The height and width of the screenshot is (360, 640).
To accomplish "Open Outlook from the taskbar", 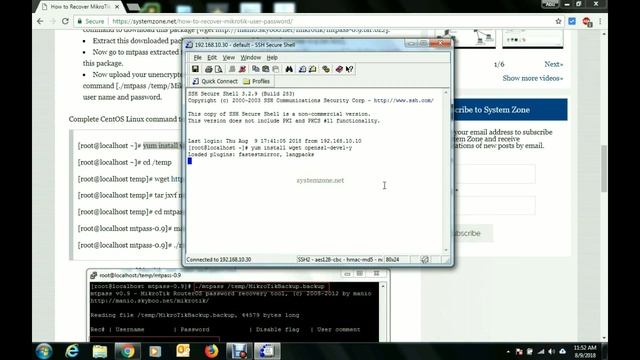I will [x=183, y=351].
